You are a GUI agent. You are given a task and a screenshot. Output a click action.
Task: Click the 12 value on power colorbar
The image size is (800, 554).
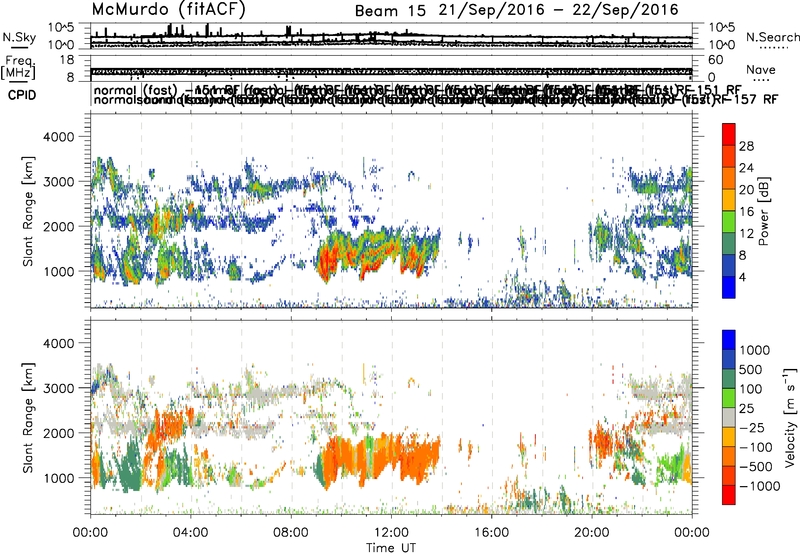coord(746,234)
